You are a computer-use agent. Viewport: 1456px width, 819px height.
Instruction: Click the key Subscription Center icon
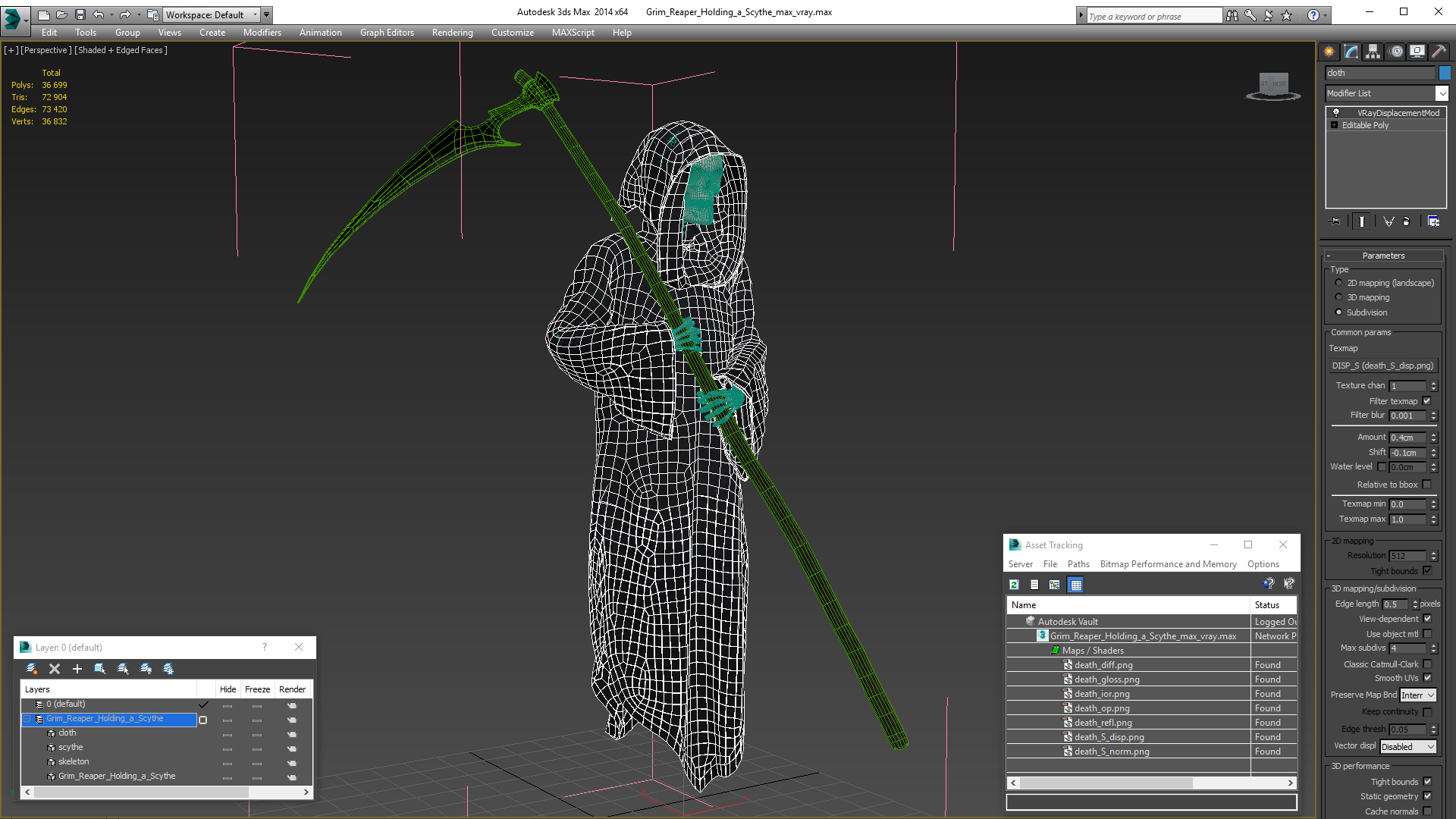(x=1250, y=15)
